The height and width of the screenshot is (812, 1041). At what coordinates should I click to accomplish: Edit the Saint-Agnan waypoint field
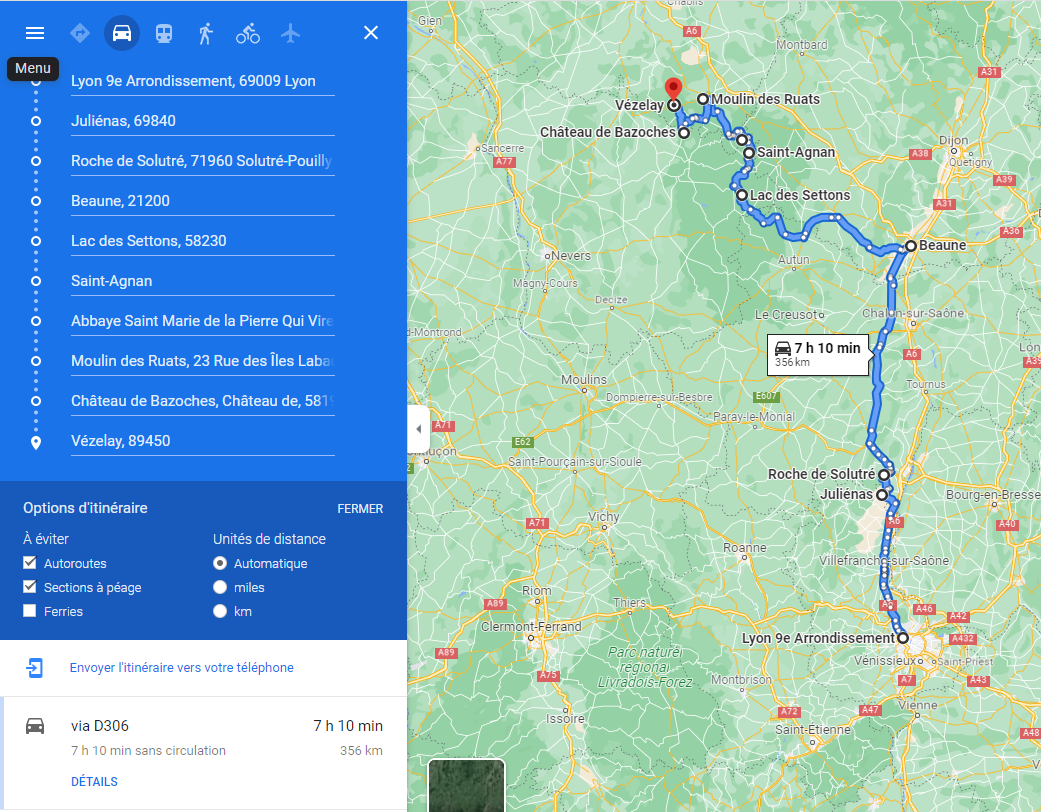click(x=202, y=281)
